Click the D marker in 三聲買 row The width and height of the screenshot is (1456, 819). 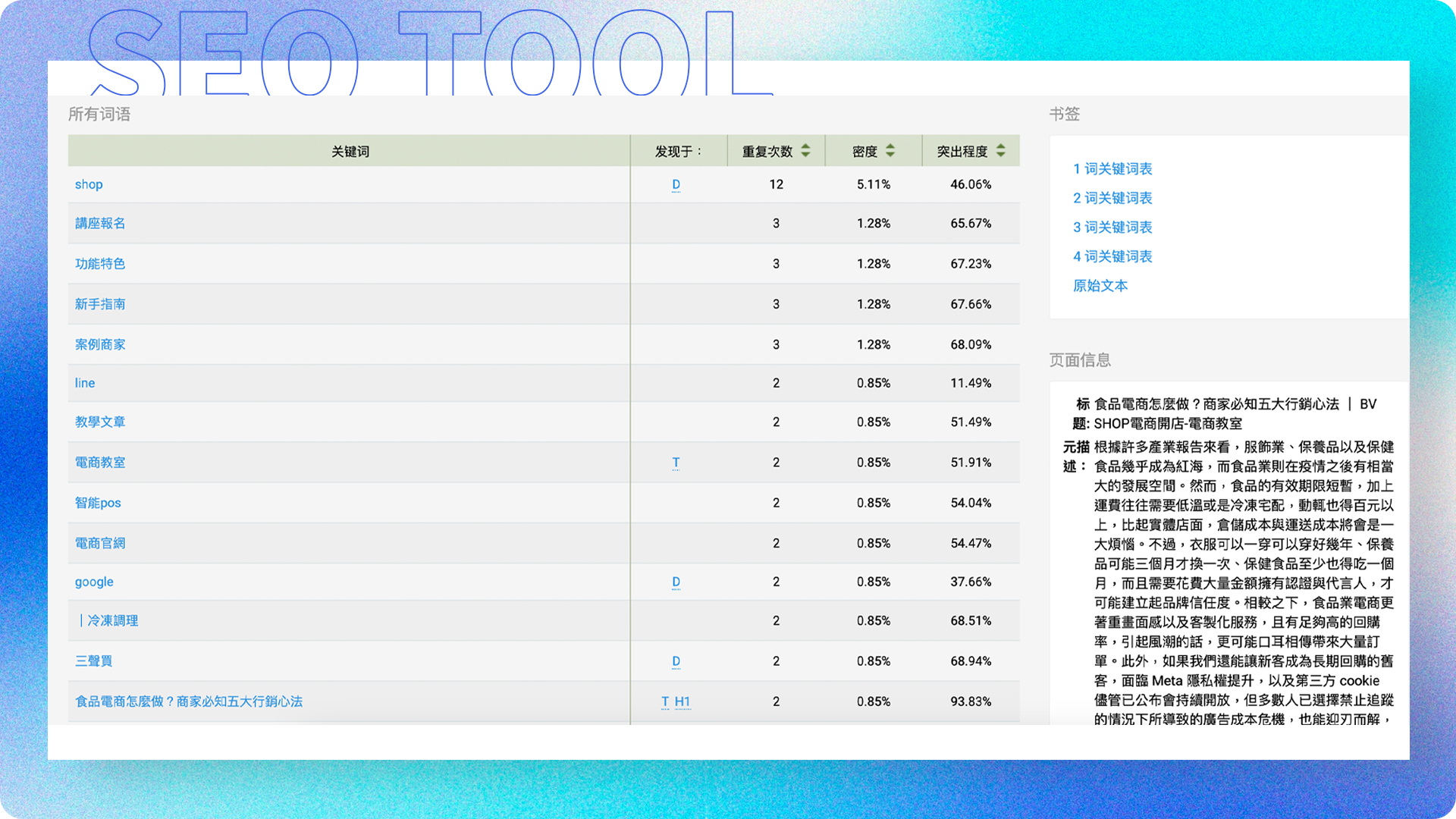[x=676, y=661]
